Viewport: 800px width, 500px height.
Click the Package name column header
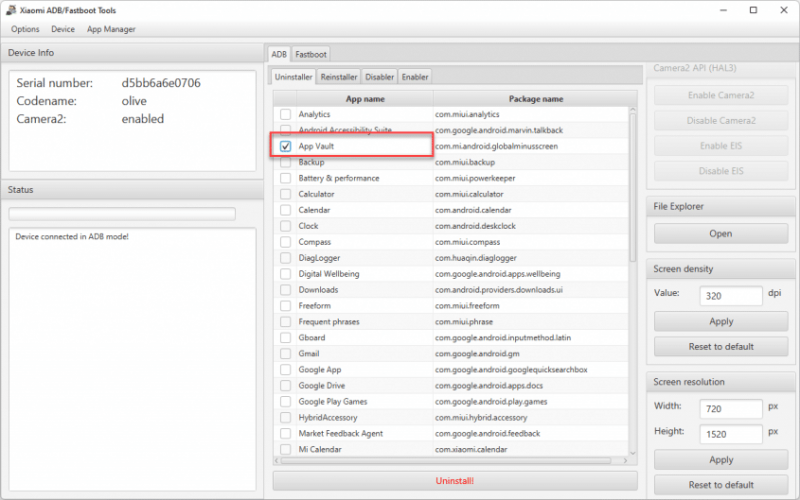[535, 99]
